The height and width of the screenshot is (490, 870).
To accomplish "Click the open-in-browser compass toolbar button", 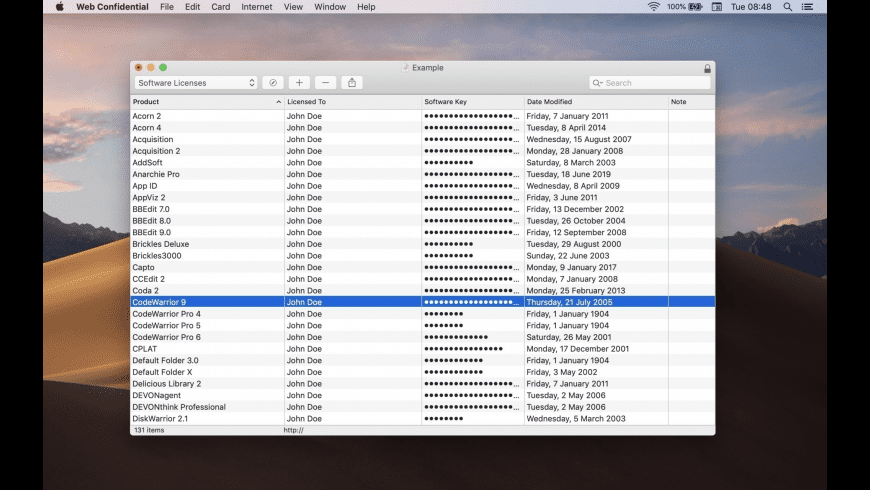I will [x=273, y=83].
